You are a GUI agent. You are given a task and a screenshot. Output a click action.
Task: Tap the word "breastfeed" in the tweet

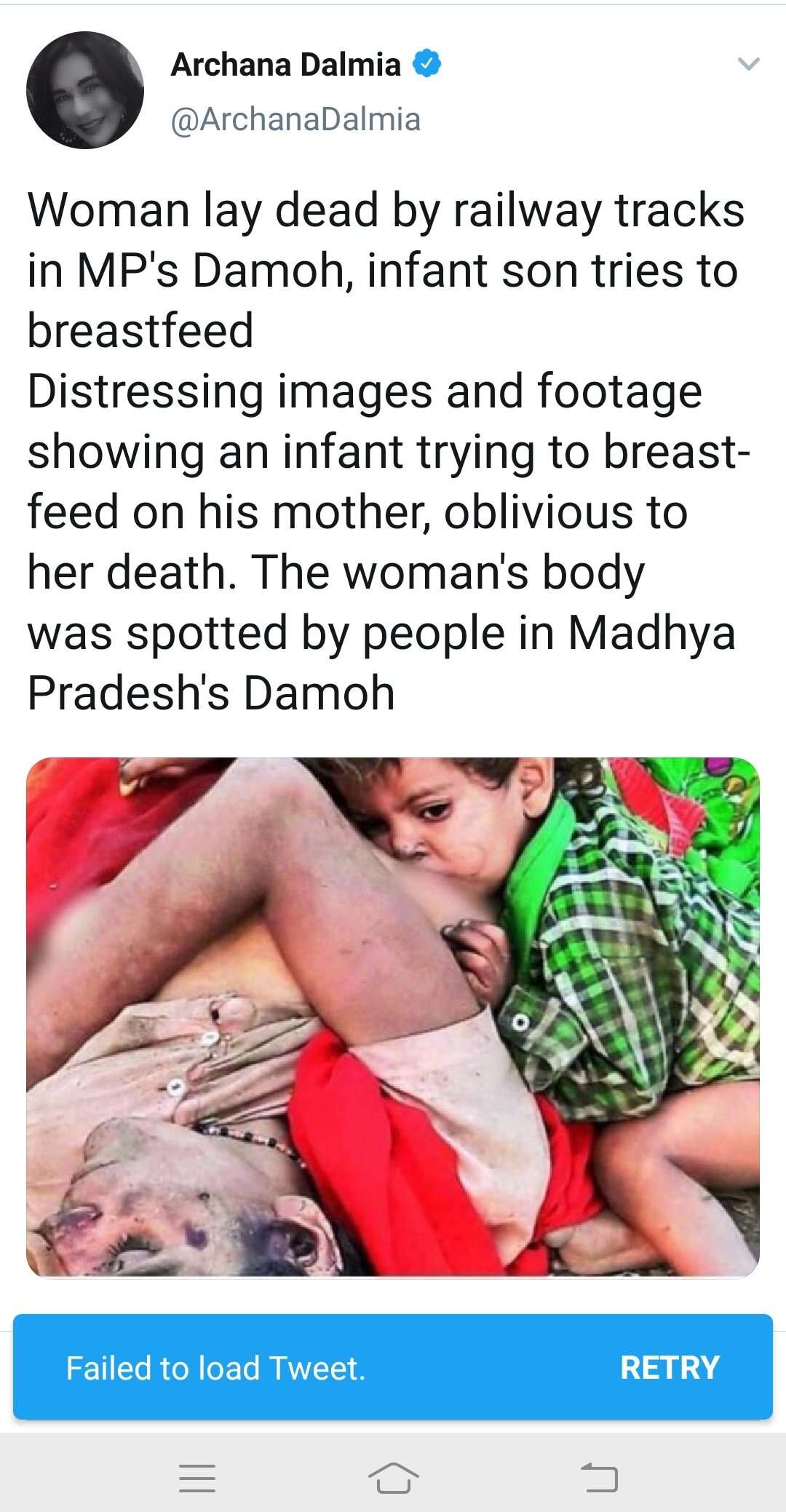point(140,330)
